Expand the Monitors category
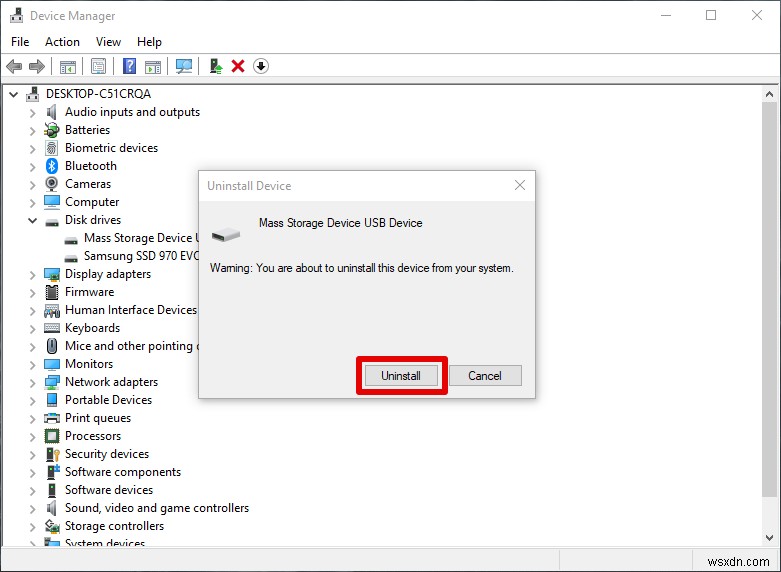The height and width of the screenshot is (572, 781). (x=32, y=365)
